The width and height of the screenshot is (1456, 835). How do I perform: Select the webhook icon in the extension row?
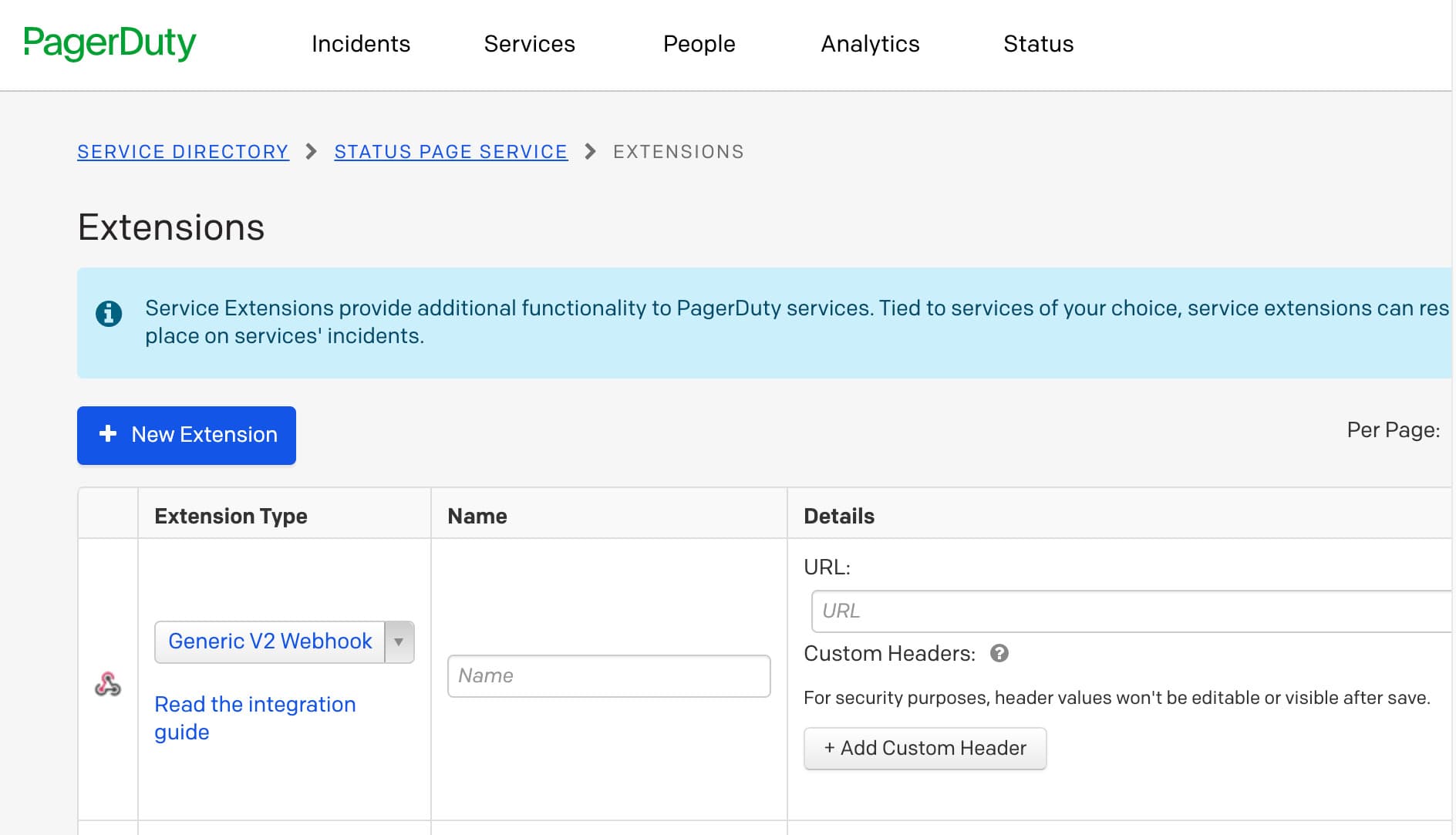point(108,683)
